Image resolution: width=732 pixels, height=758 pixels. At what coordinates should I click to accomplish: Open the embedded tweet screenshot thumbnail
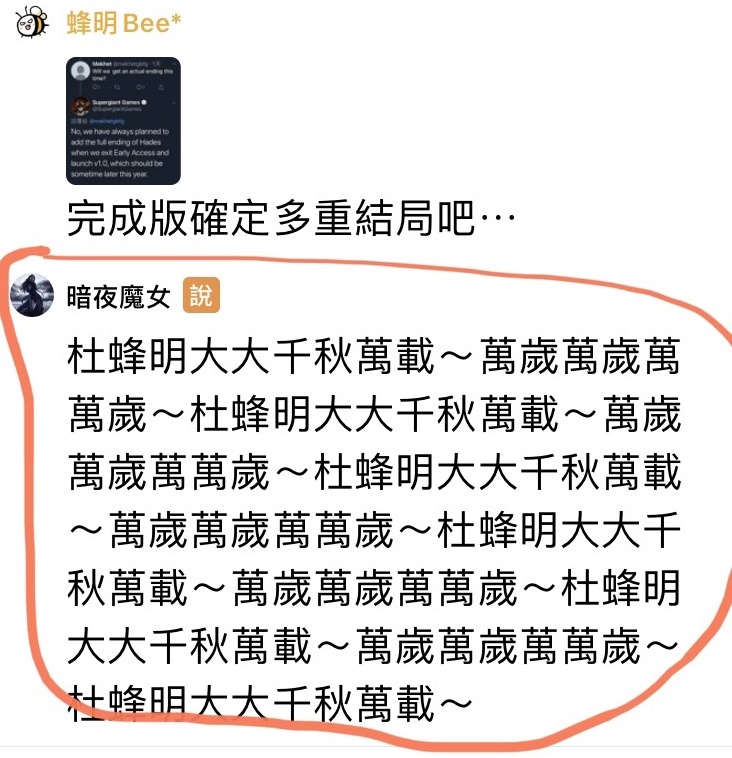(x=123, y=121)
